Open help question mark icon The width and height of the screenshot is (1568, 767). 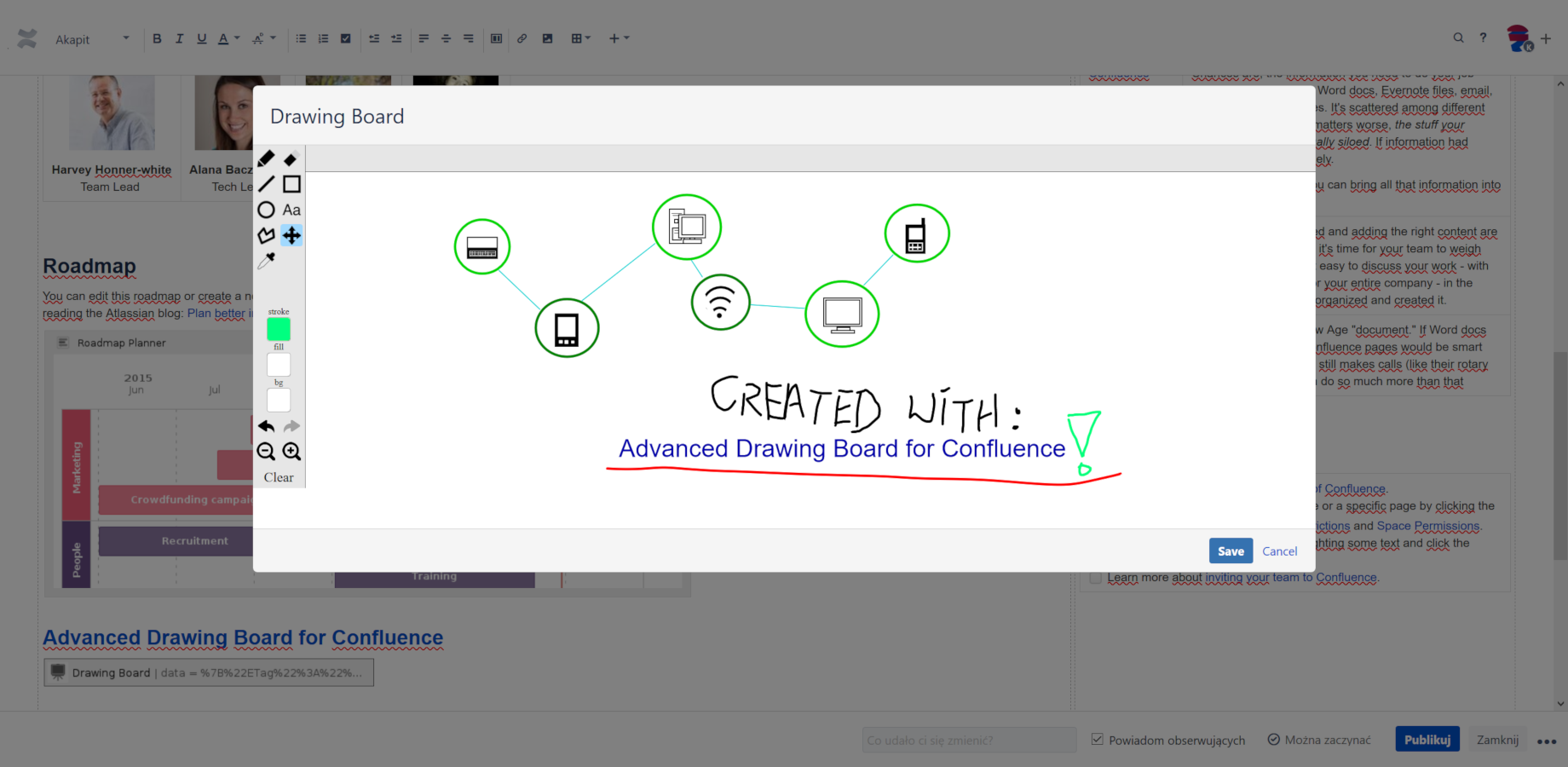pyautogui.click(x=1483, y=38)
